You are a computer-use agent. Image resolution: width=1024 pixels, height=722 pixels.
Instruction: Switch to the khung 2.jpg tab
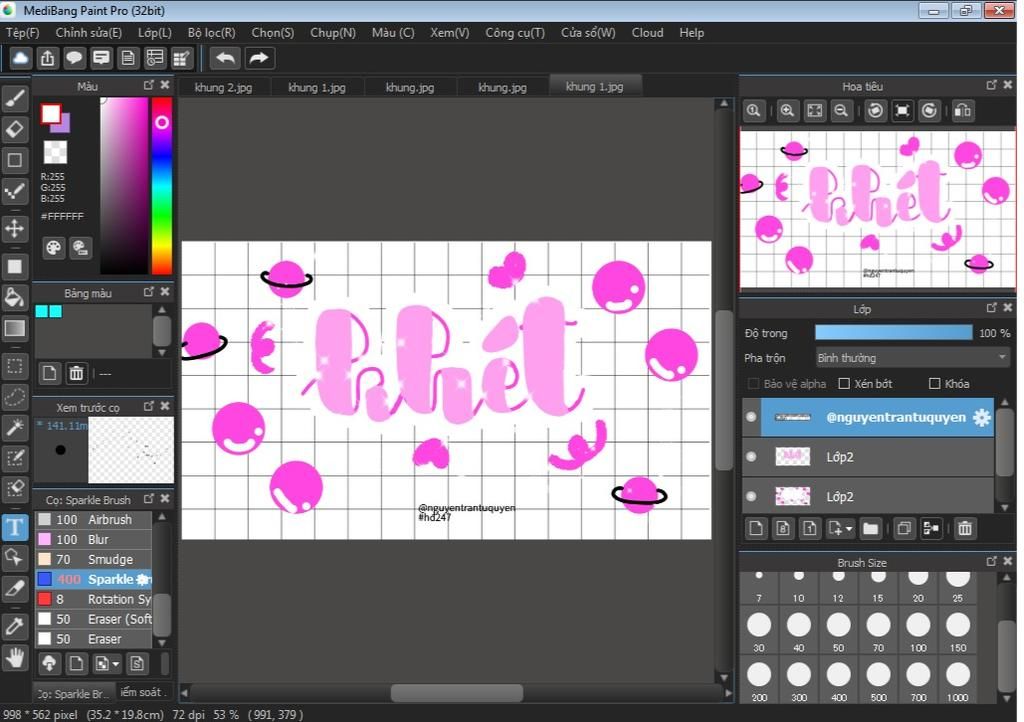(223, 87)
